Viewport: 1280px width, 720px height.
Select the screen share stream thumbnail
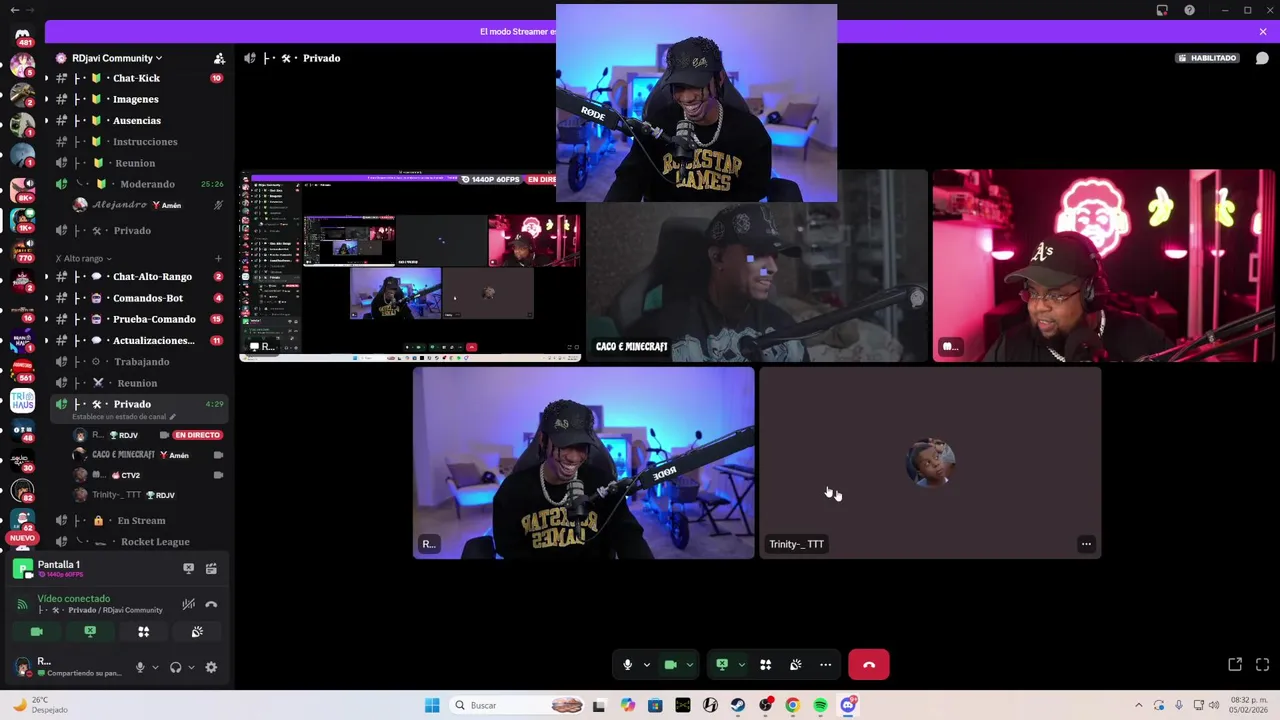[411, 265]
